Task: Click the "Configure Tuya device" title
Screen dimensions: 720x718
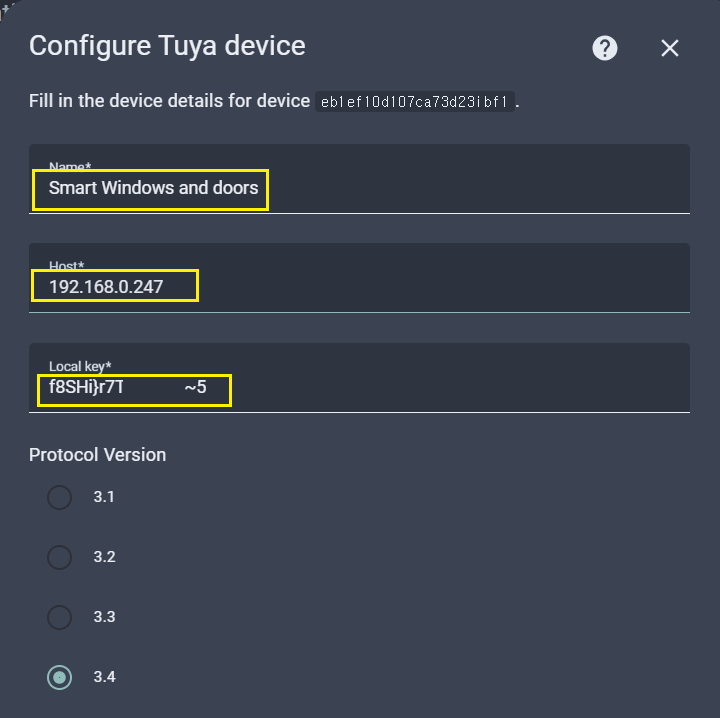Action: coord(167,46)
